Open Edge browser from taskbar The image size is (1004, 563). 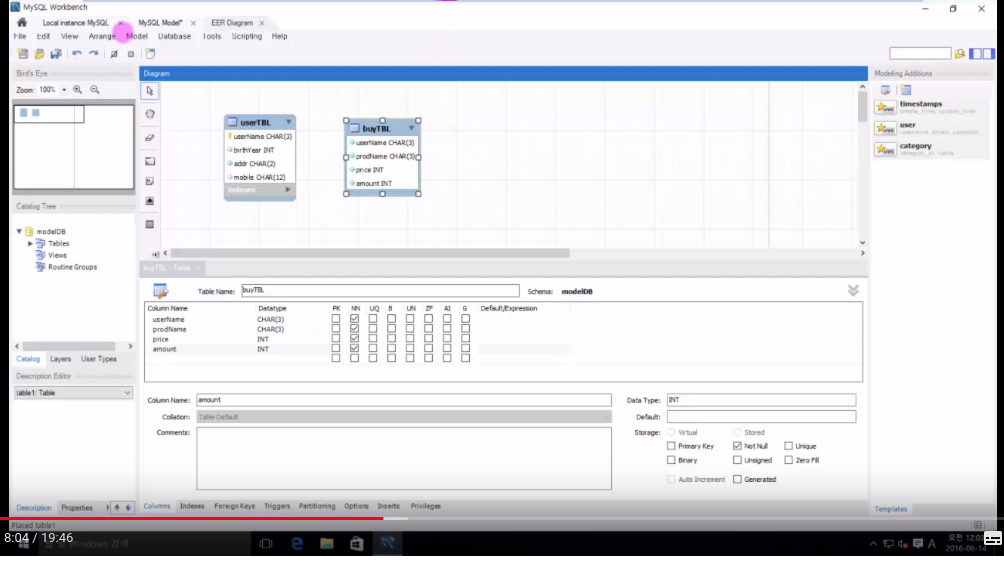click(x=296, y=544)
